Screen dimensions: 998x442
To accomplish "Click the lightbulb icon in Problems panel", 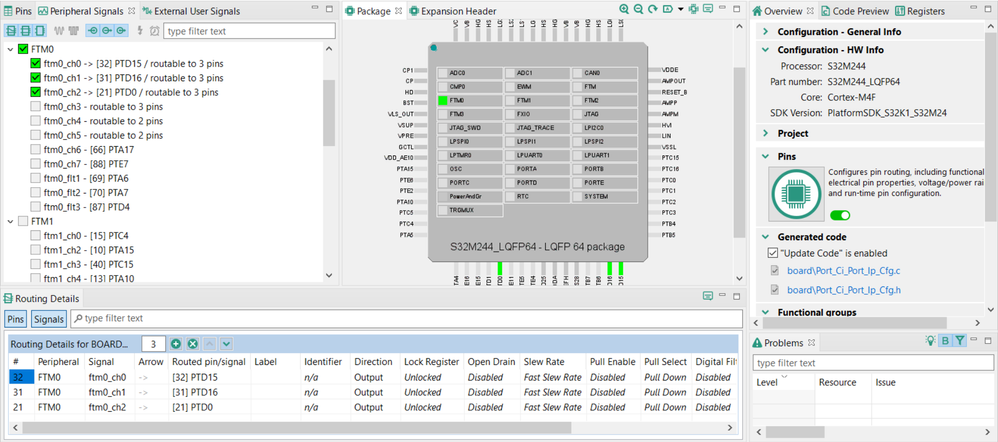I will coord(931,341).
